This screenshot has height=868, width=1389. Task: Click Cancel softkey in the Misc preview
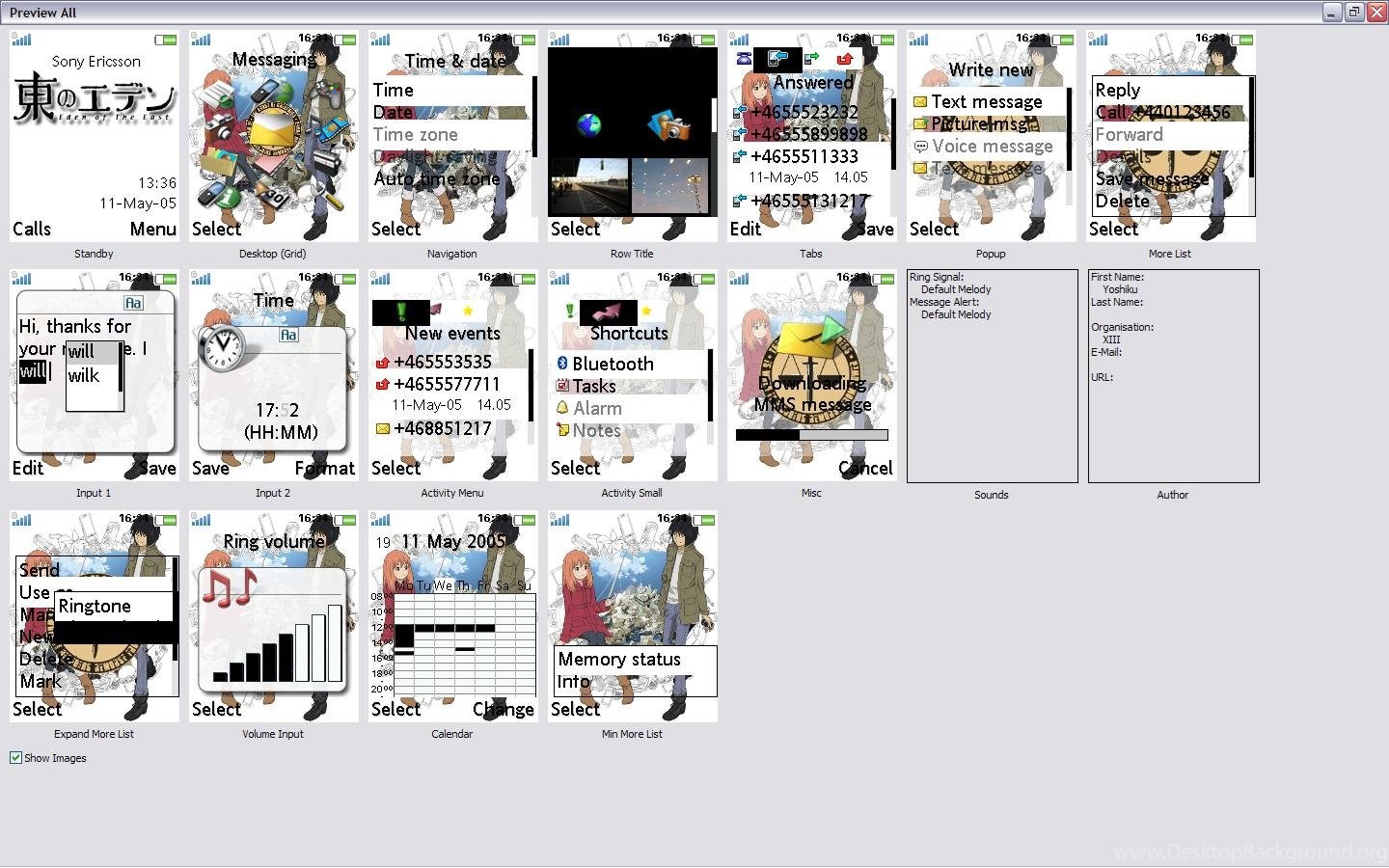point(864,469)
